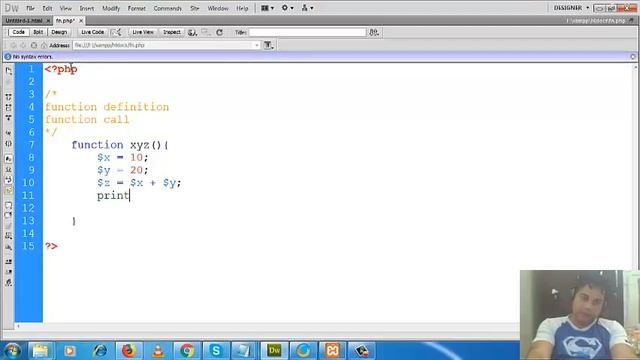The width and height of the screenshot is (640, 360).
Task: Click the 'No syntax errors.' status text
Action: (x=33, y=57)
